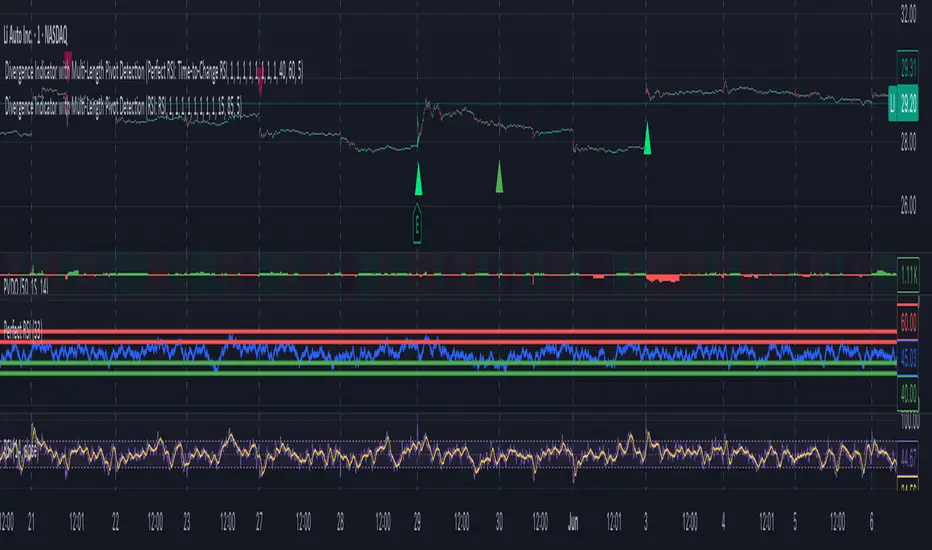Click the green up arrow at date 30
This screenshot has height=550, width=932.
tap(499, 176)
